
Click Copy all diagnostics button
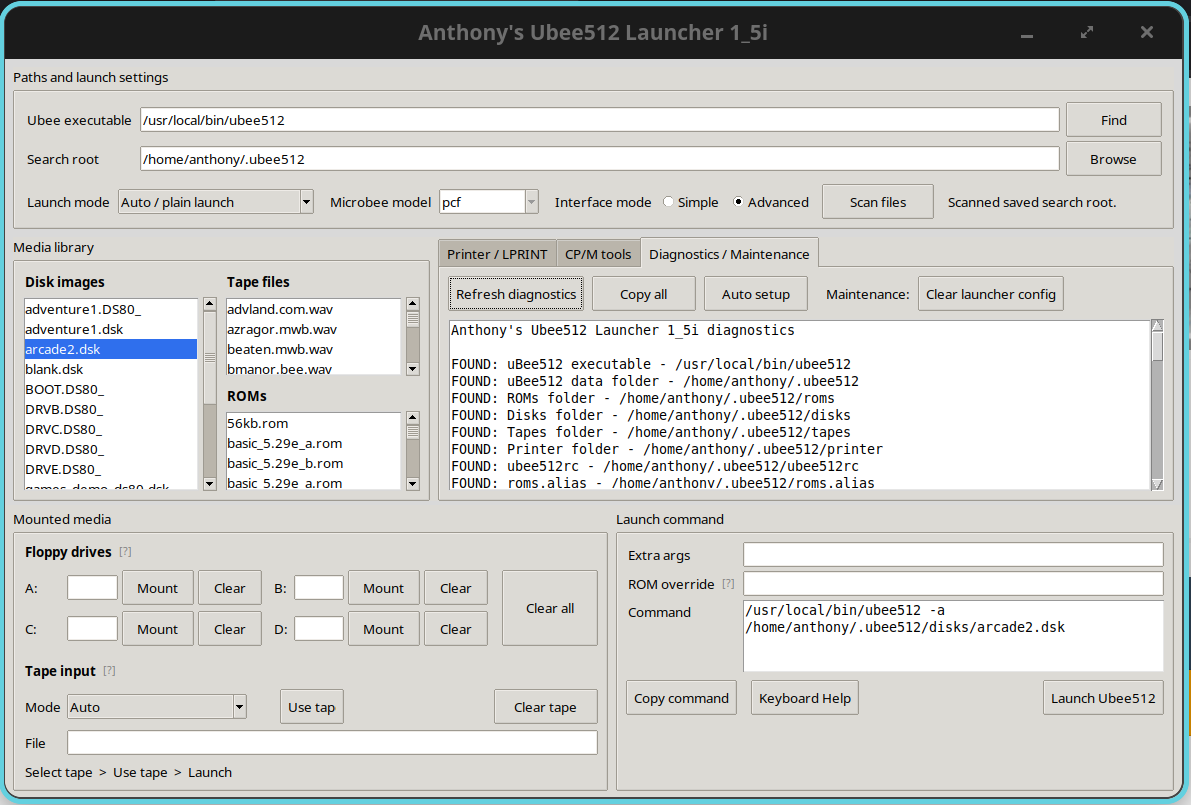pos(643,294)
